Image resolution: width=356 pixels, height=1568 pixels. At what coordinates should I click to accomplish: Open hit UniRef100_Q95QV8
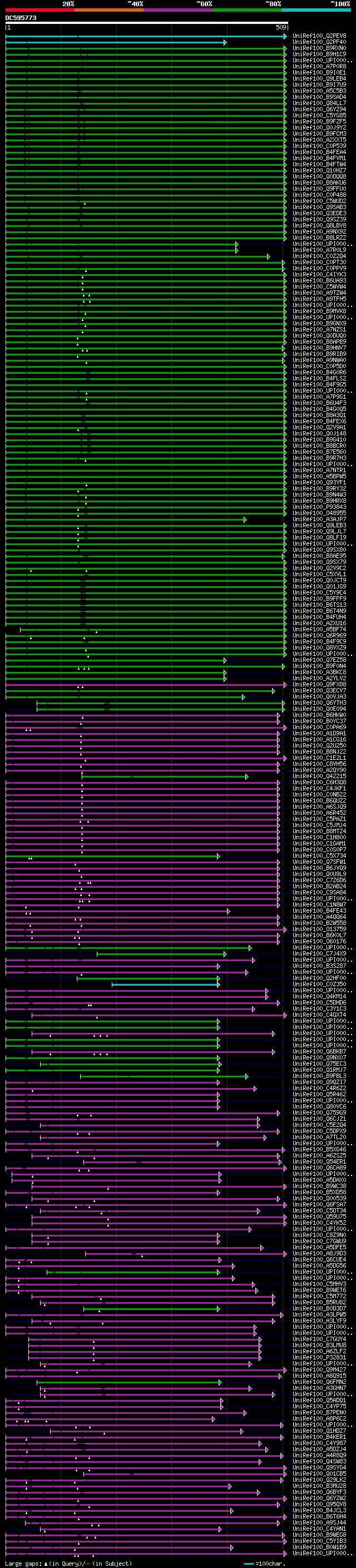click(x=319, y=1505)
